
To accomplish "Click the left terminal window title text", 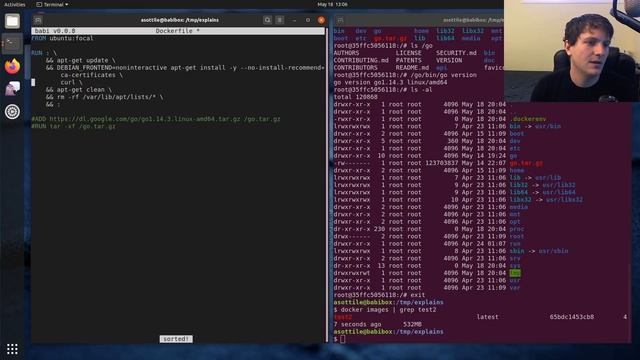I will 180,20.
